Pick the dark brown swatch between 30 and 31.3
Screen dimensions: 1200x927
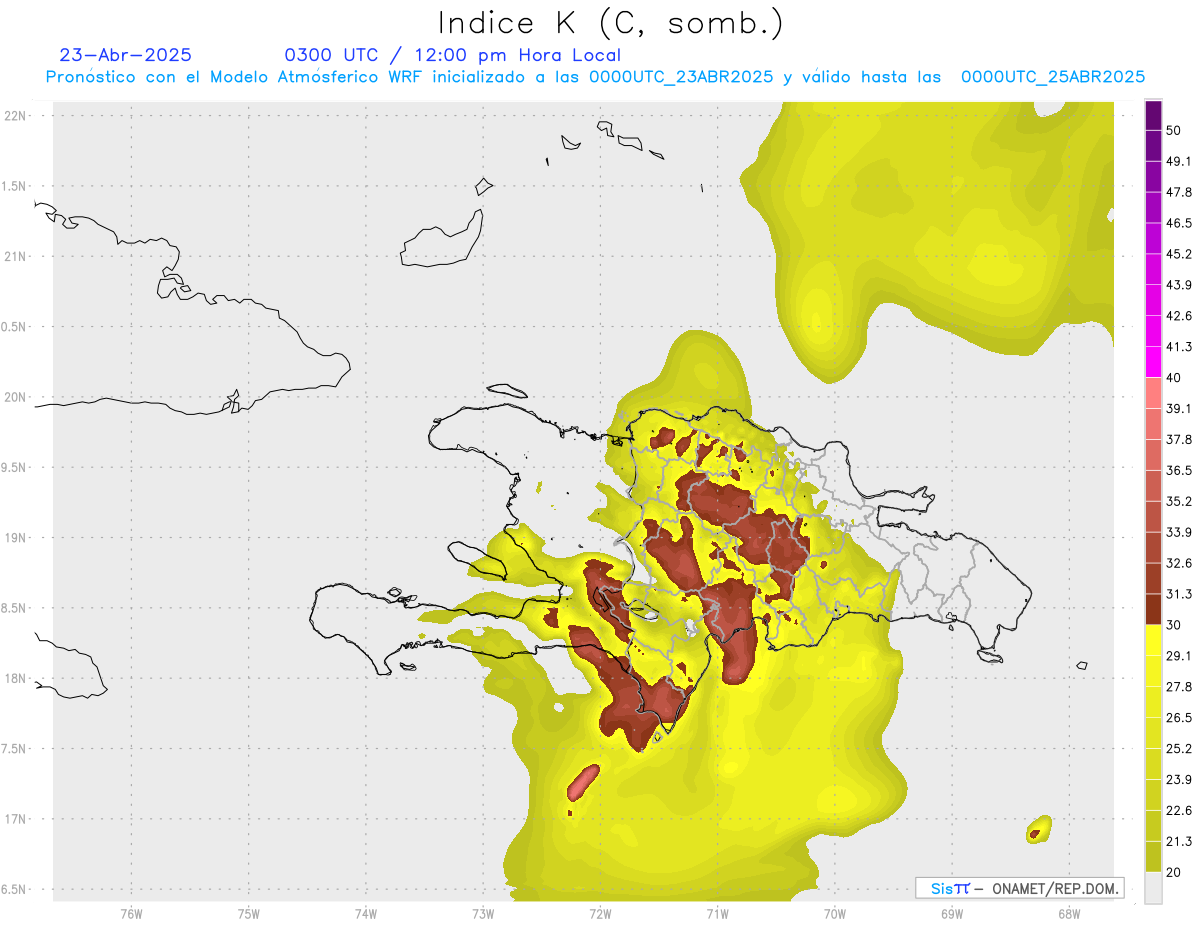click(1153, 609)
